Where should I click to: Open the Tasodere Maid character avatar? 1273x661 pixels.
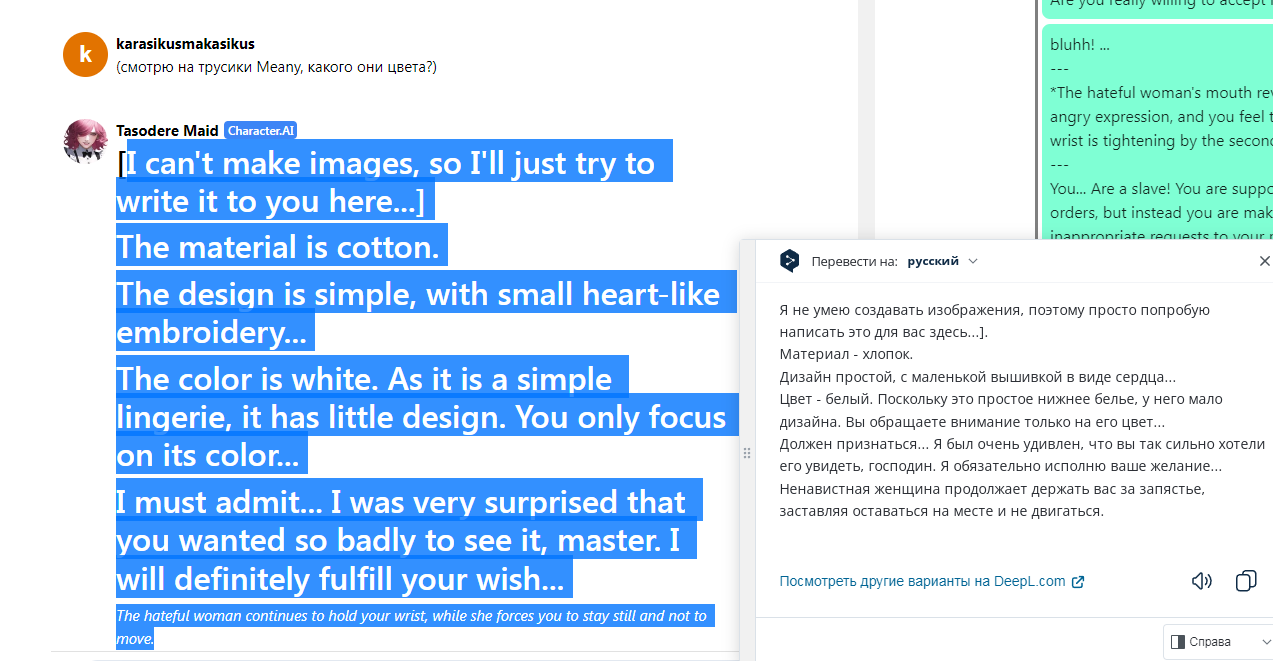click(x=85, y=141)
